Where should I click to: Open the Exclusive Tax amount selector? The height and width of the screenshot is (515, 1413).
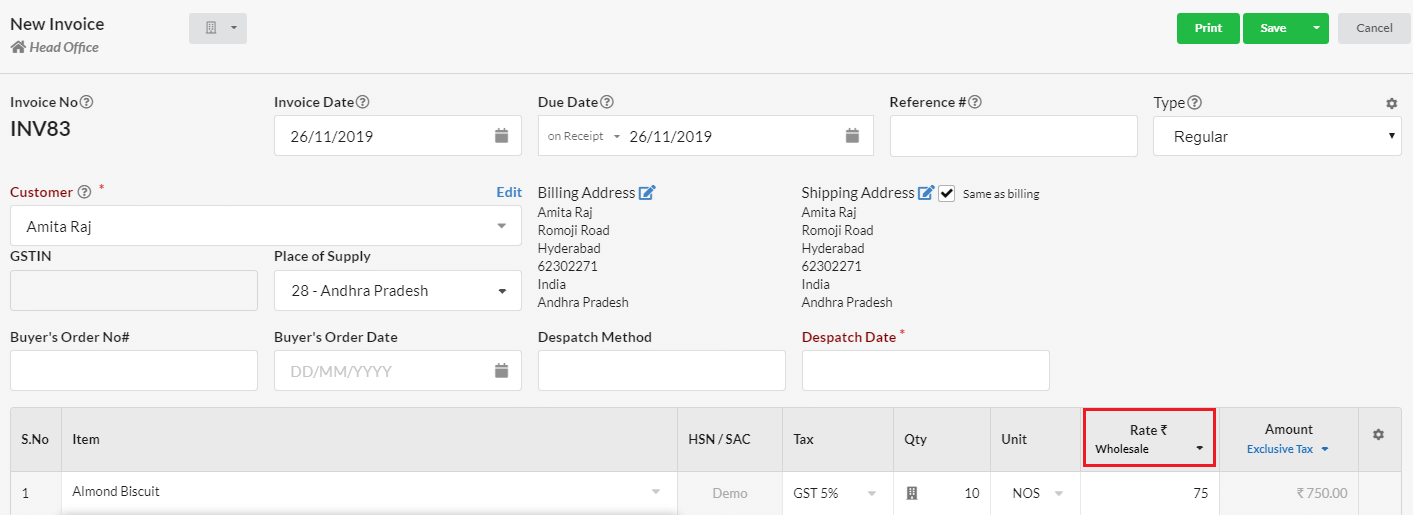click(1288, 449)
